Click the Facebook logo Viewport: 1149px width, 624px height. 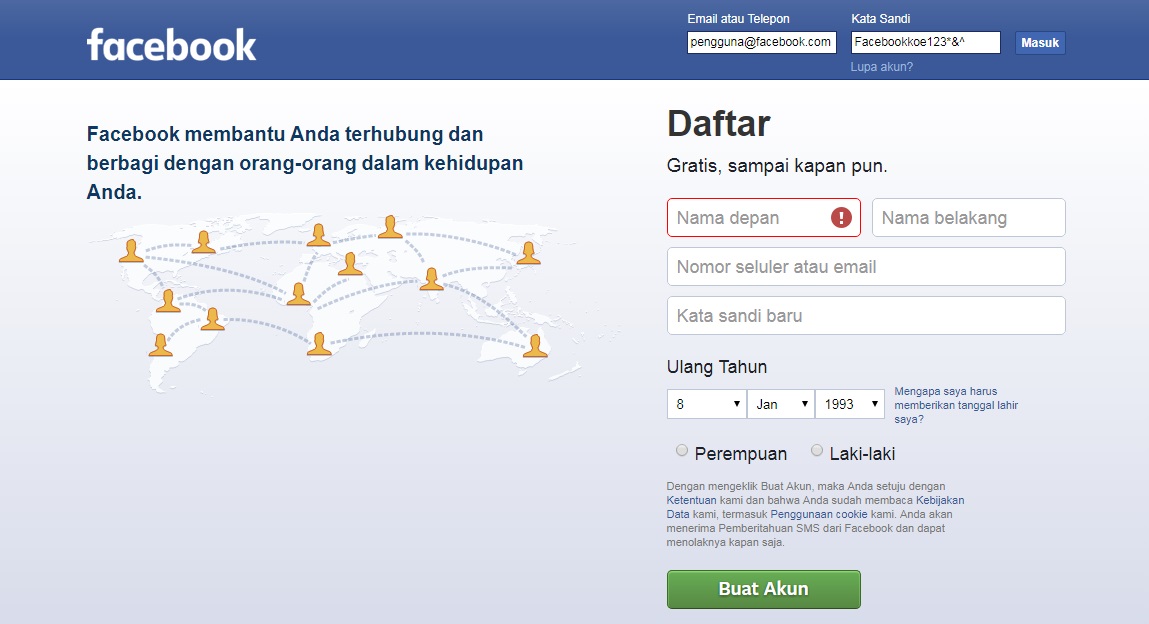pos(171,45)
